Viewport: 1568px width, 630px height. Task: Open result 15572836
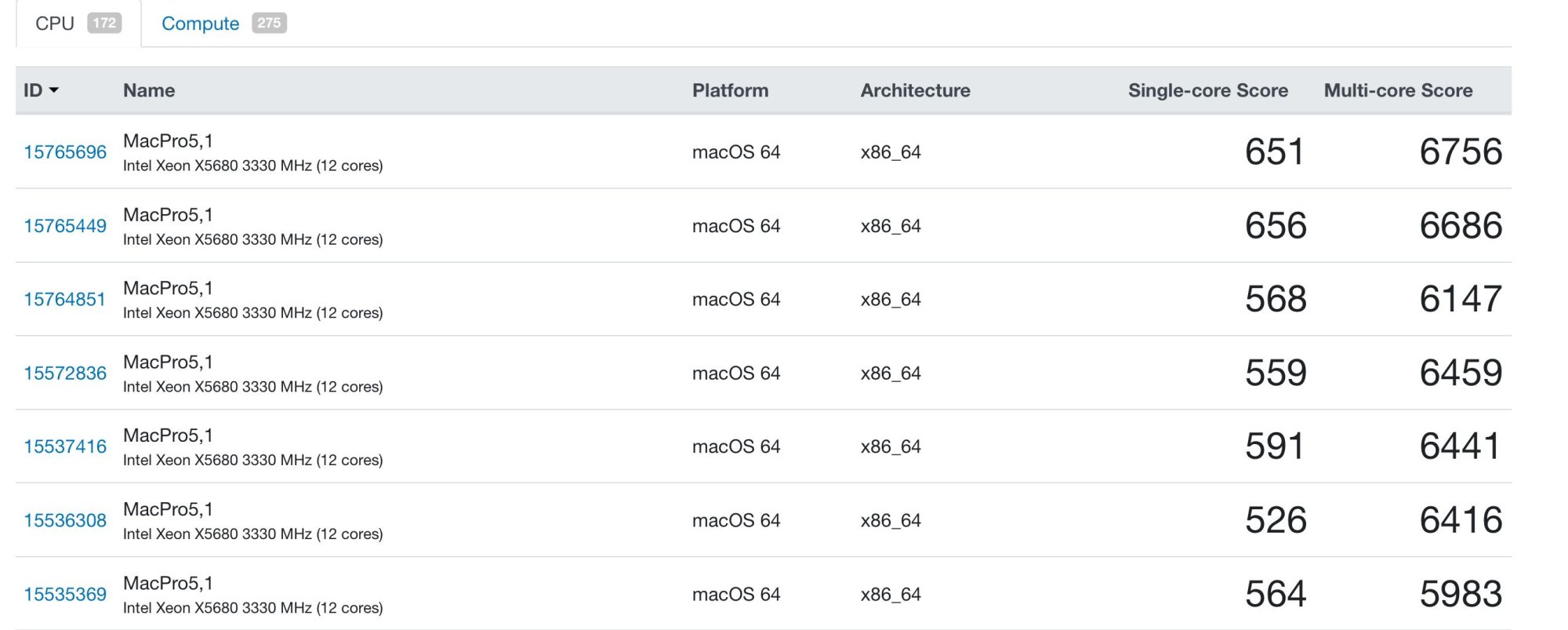coord(65,373)
